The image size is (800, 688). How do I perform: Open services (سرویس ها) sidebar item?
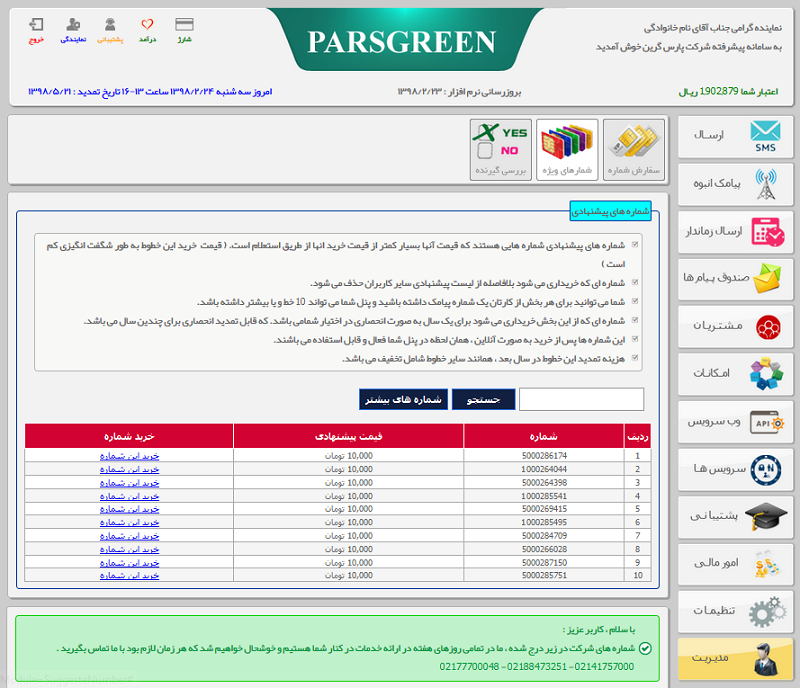(735, 469)
